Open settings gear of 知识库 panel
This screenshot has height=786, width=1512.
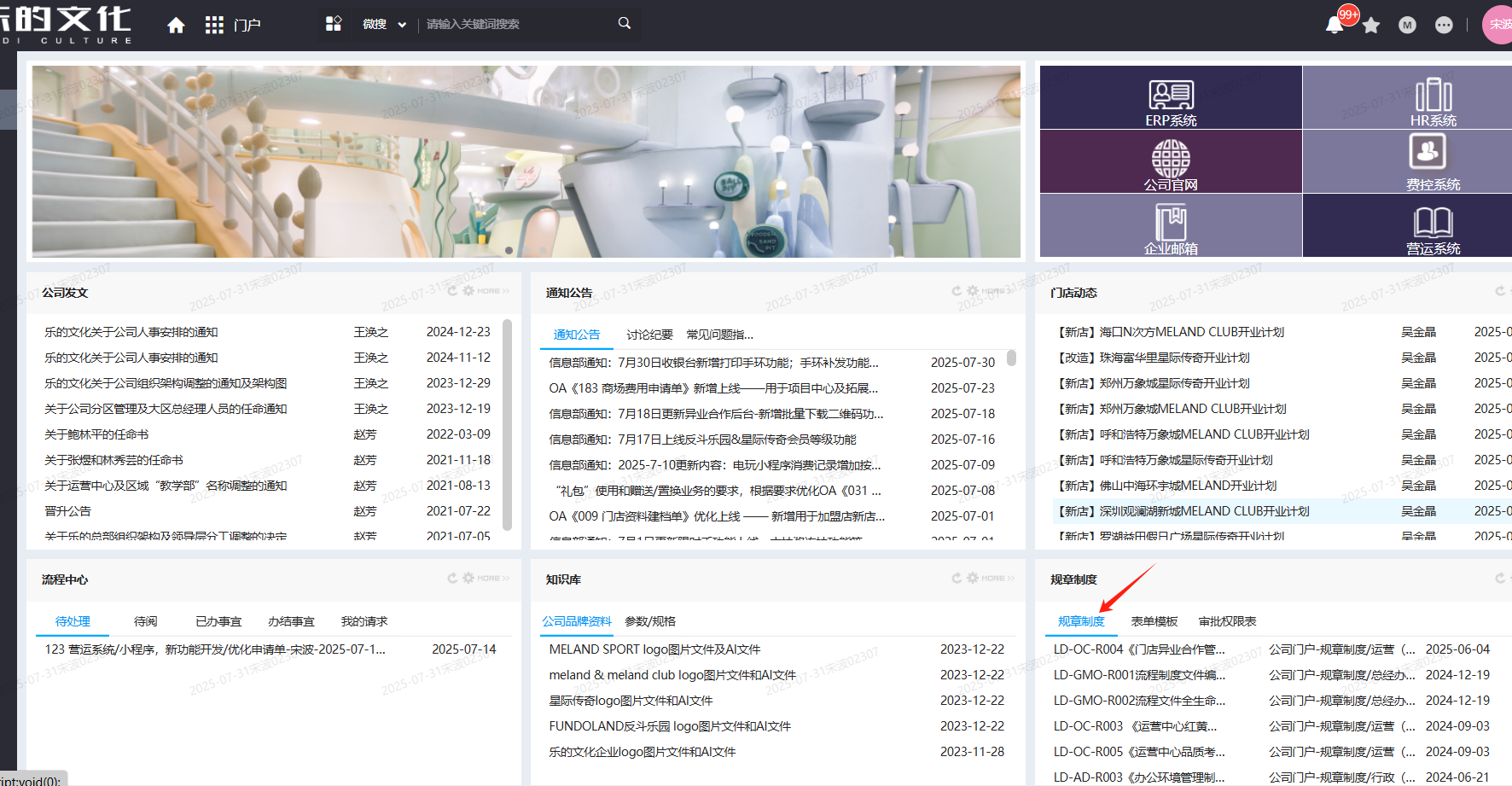coord(973,578)
